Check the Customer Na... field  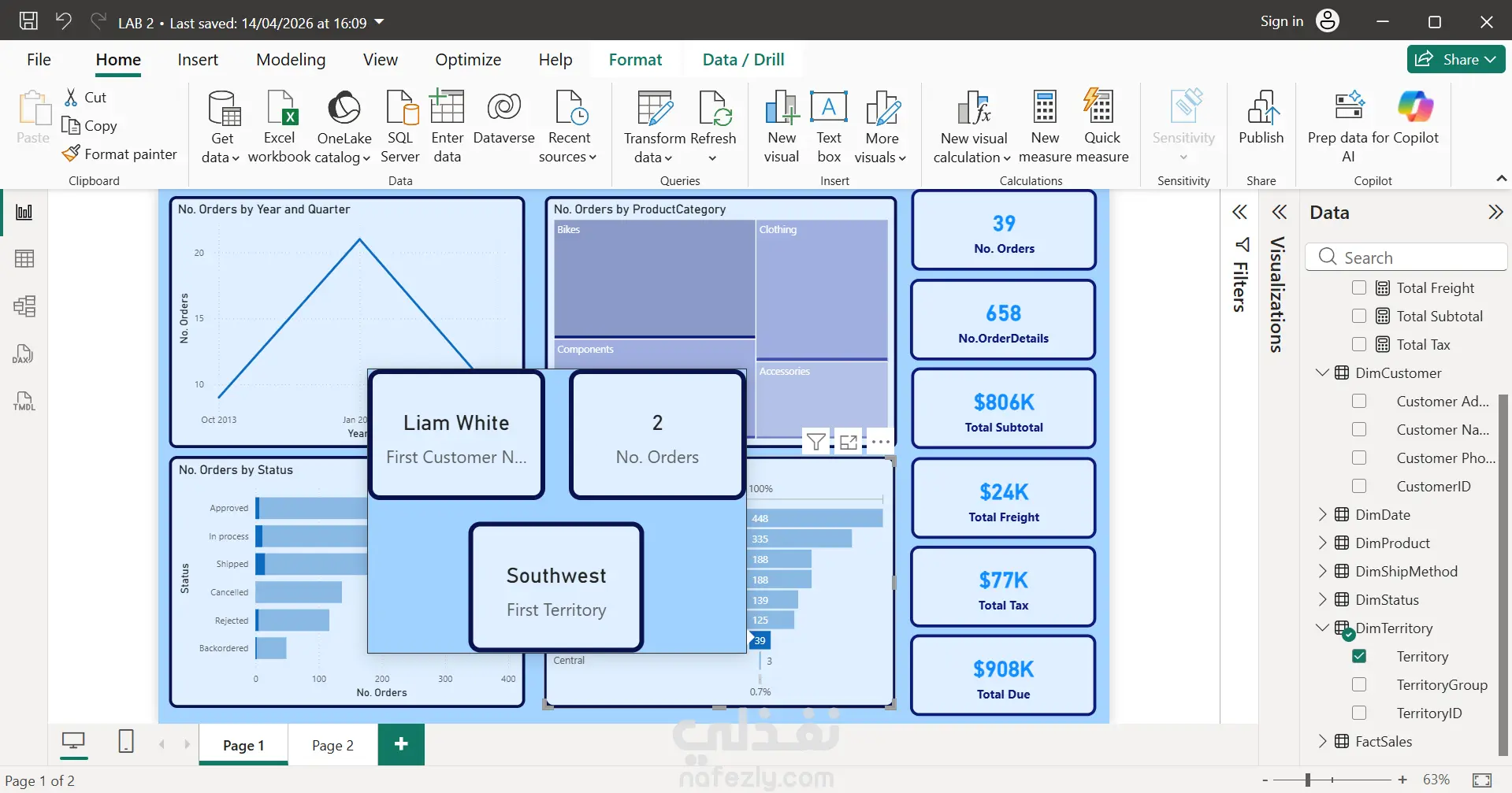[x=1359, y=429]
